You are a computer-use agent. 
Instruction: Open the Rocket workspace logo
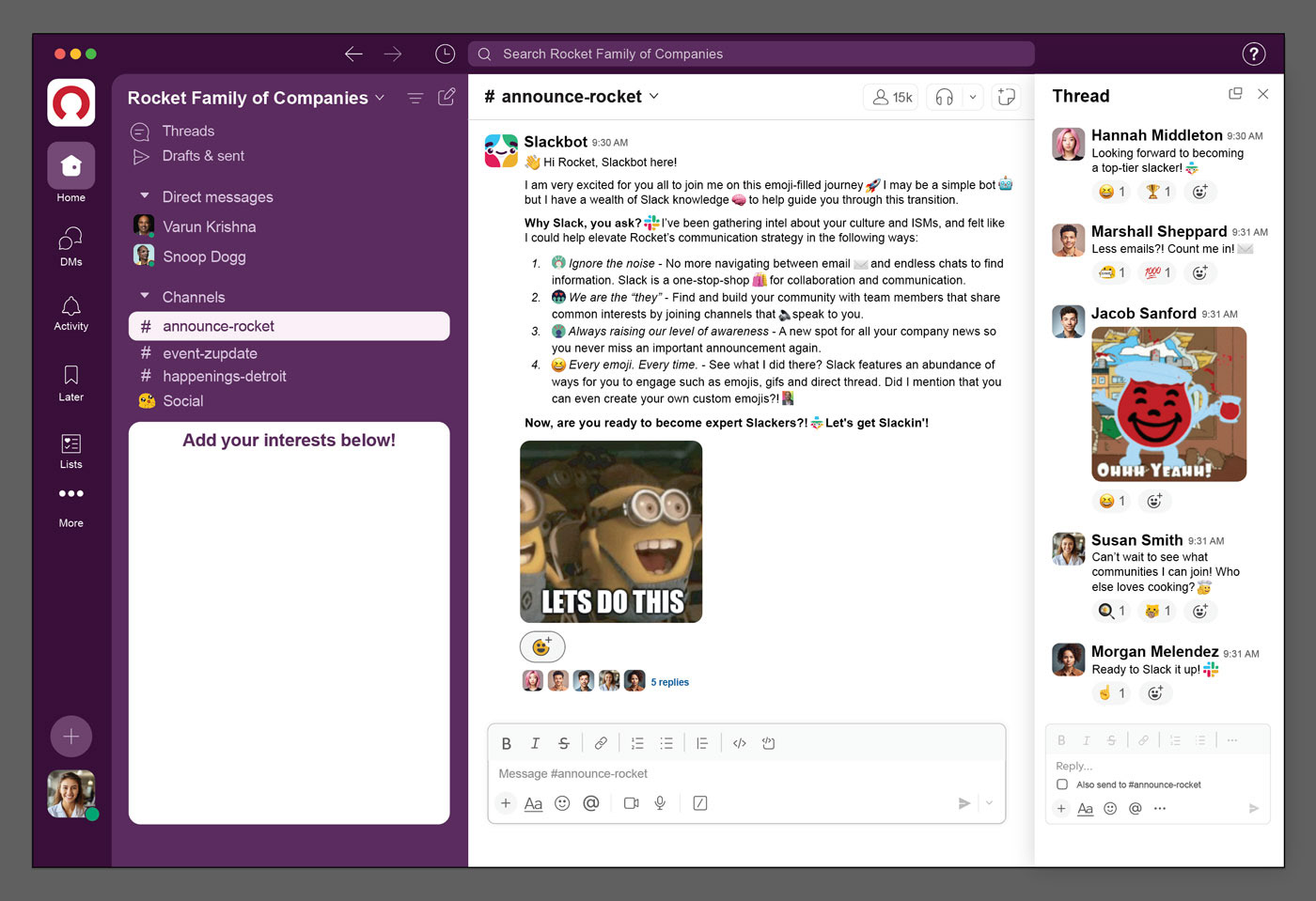[x=71, y=102]
